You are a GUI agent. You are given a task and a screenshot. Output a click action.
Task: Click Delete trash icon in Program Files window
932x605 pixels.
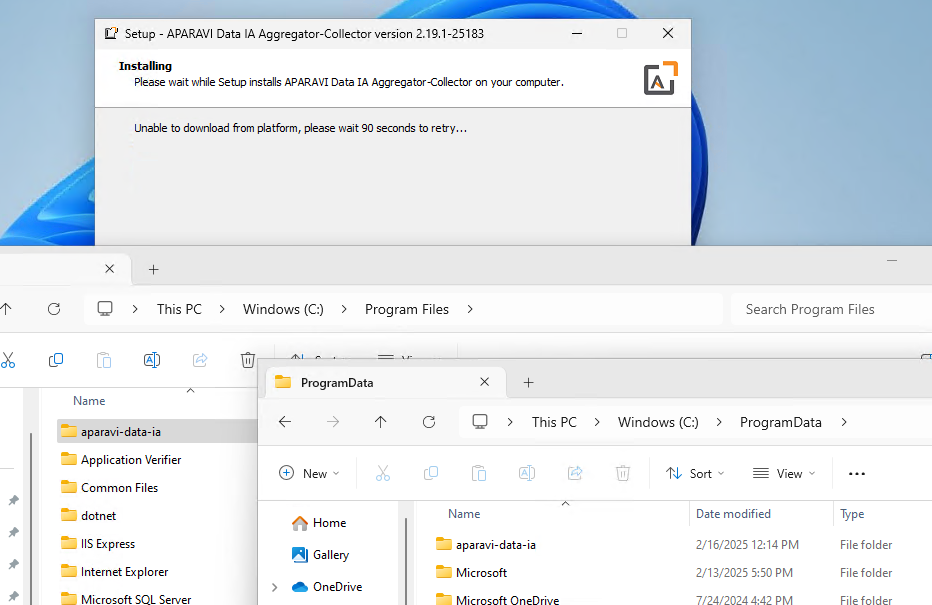248,360
